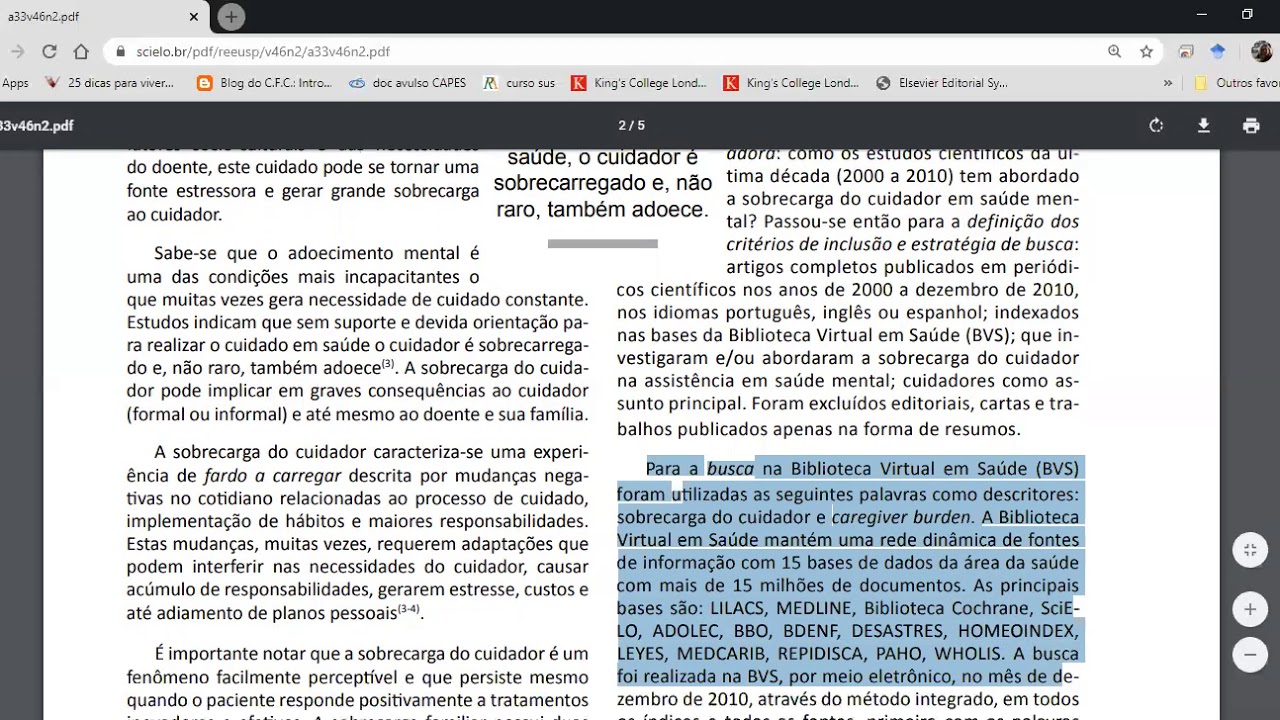Image resolution: width=1280 pixels, height=720 pixels.
Task: Restore down the browser window
Action: coord(1247,15)
